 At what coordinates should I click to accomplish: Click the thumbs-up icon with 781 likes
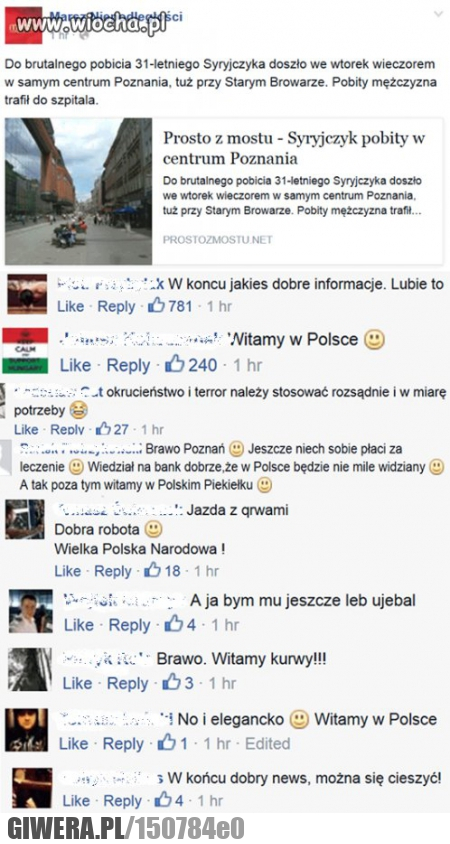point(156,306)
